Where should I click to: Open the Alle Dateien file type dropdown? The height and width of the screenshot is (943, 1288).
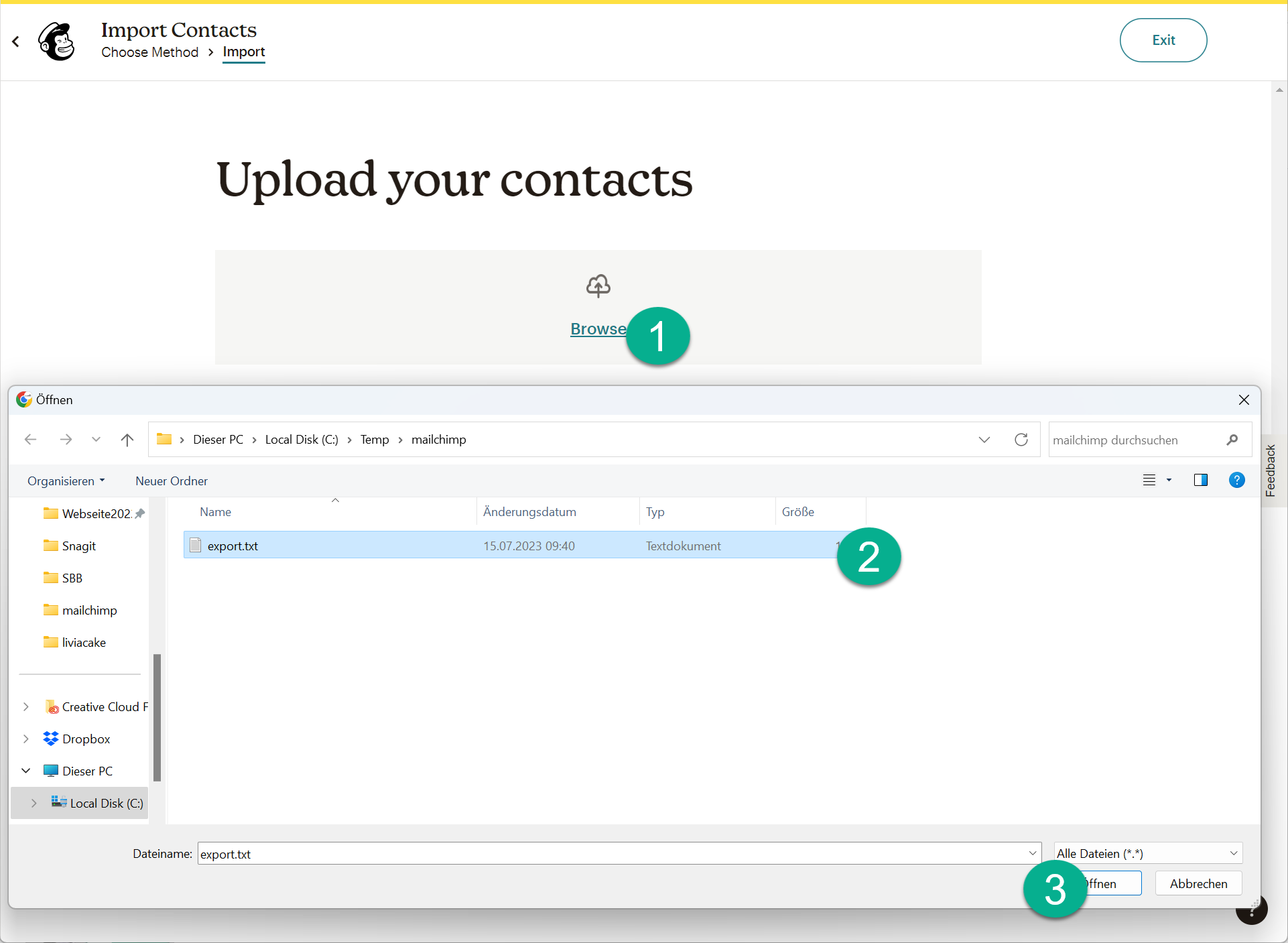click(x=1148, y=853)
